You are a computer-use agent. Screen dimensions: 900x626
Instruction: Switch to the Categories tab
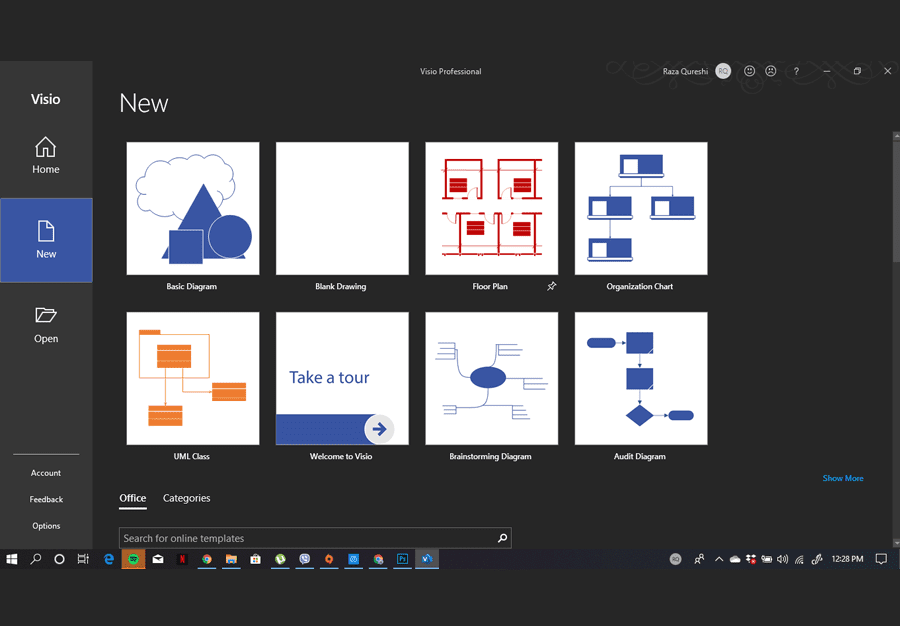coord(186,498)
